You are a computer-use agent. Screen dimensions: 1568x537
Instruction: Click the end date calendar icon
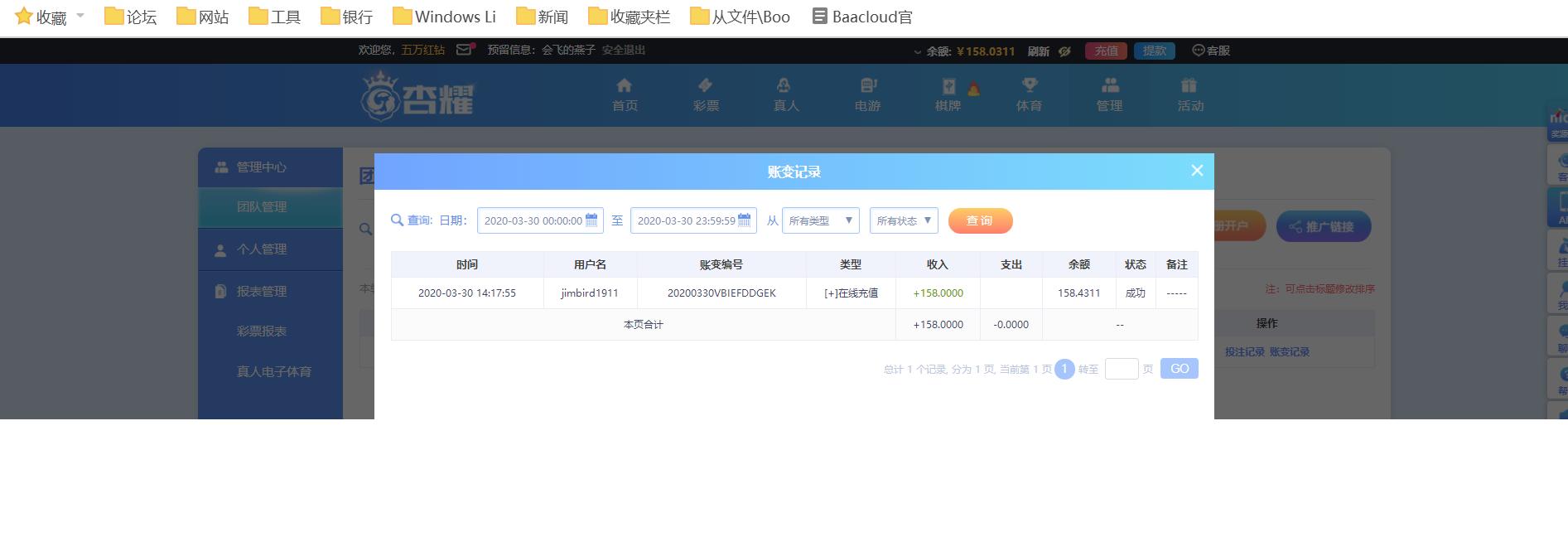(744, 220)
